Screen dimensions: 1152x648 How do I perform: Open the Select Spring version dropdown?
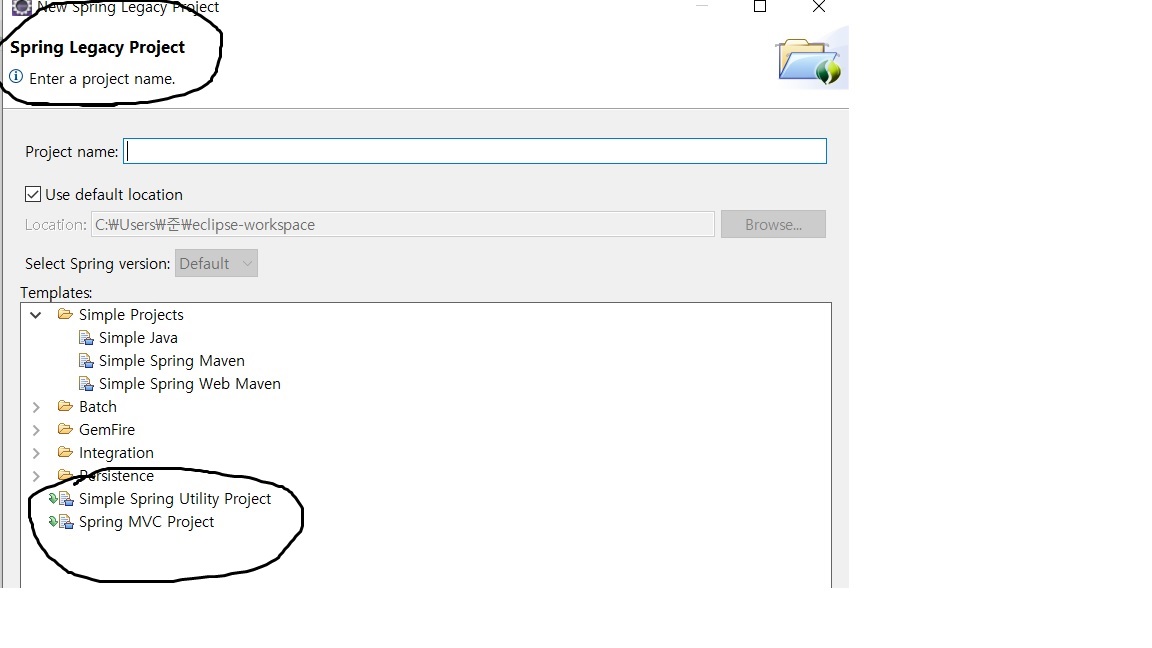point(216,264)
